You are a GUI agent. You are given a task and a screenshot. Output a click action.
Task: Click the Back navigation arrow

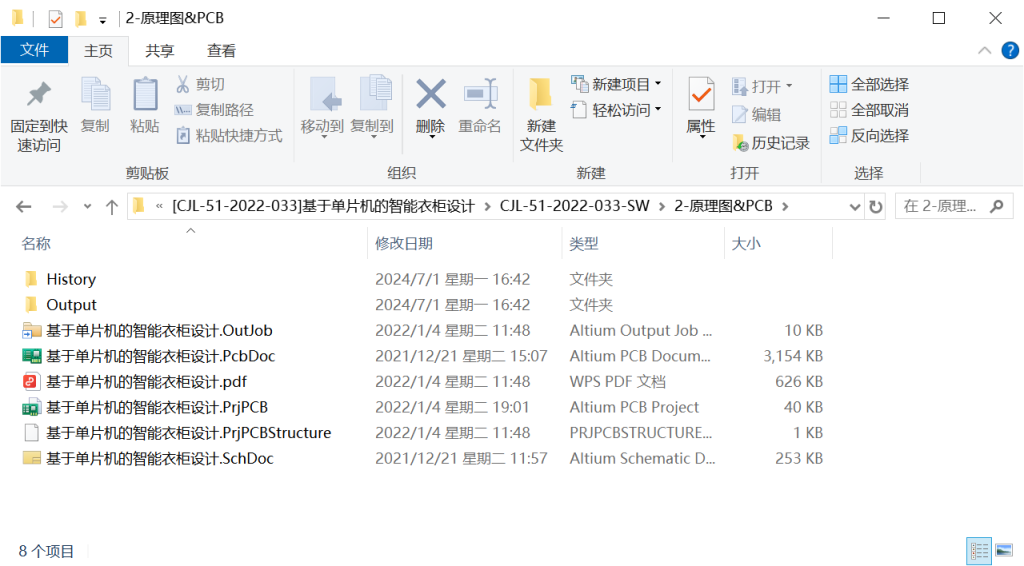(x=24, y=207)
